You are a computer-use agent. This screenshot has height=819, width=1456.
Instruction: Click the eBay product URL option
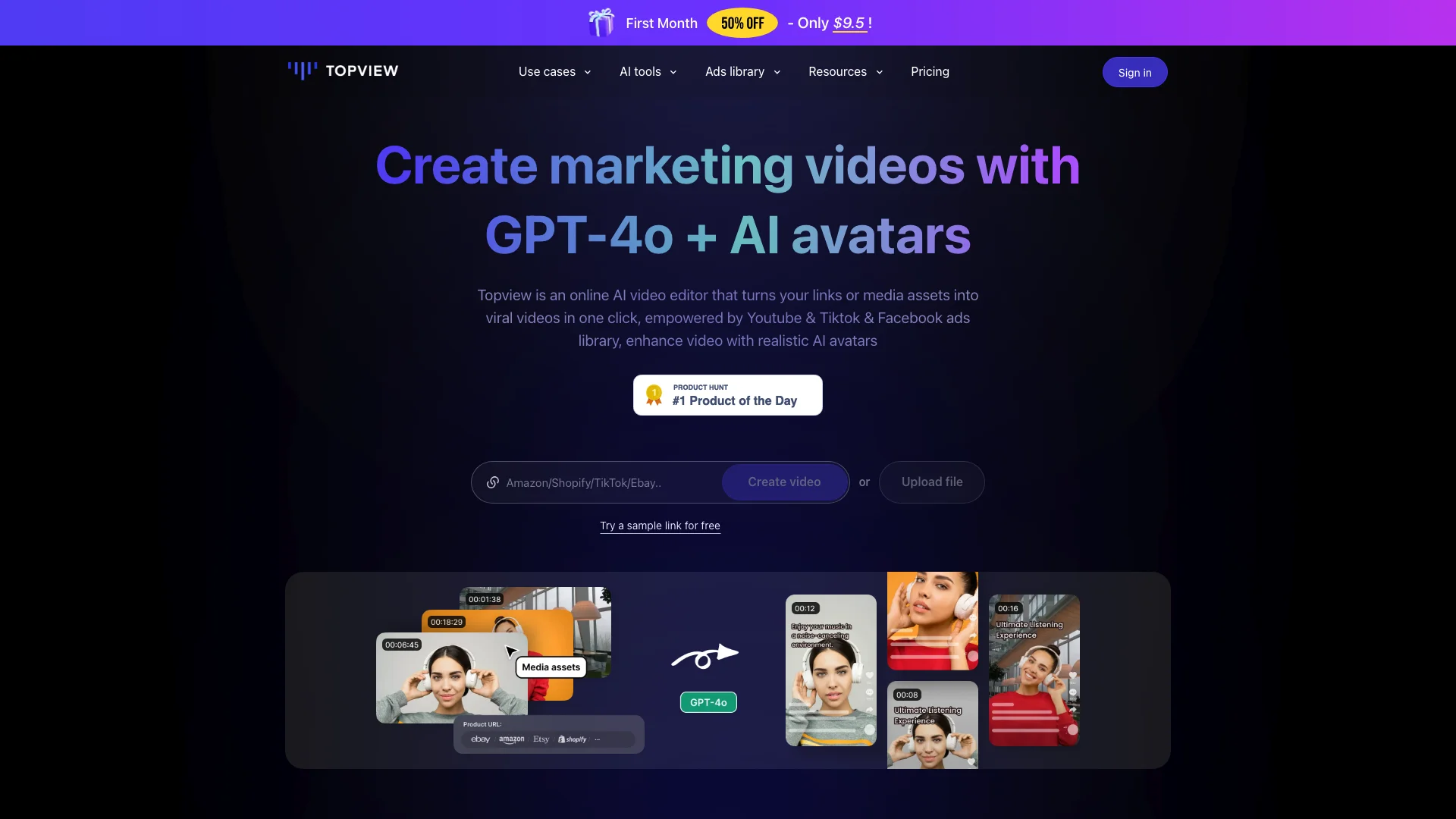click(x=480, y=739)
